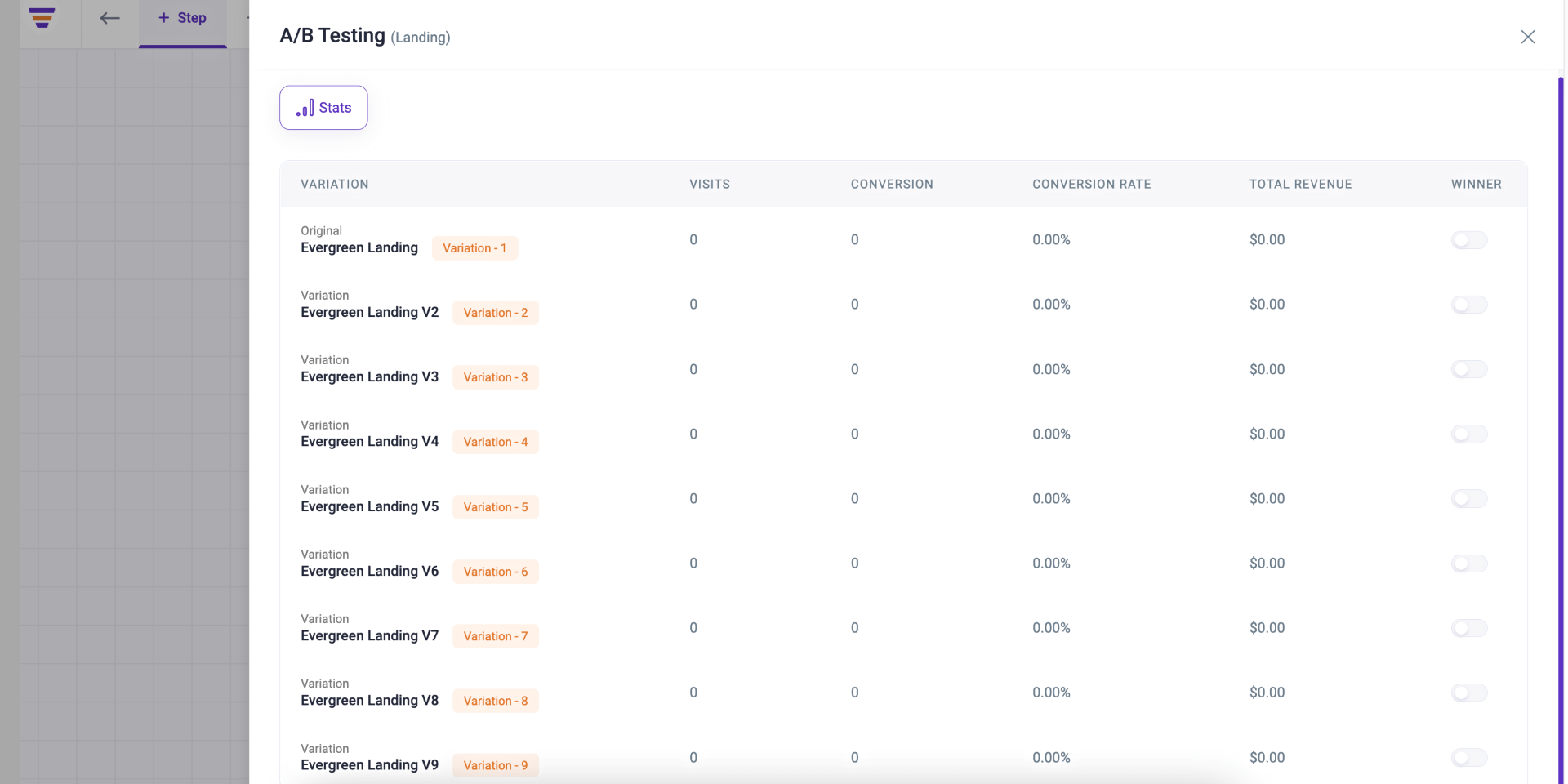1568x784 pixels.
Task: Go back using the left arrow icon
Action: (x=109, y=18)
